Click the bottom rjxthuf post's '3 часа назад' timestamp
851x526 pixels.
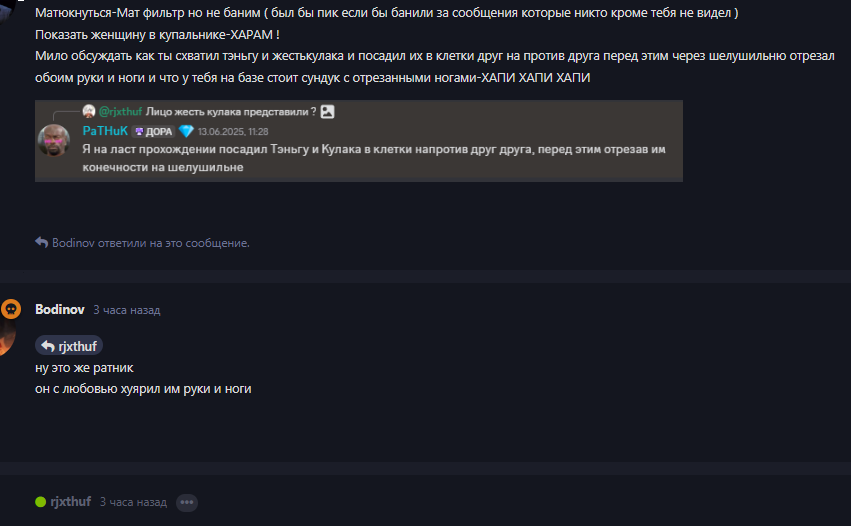click(133, 502)
